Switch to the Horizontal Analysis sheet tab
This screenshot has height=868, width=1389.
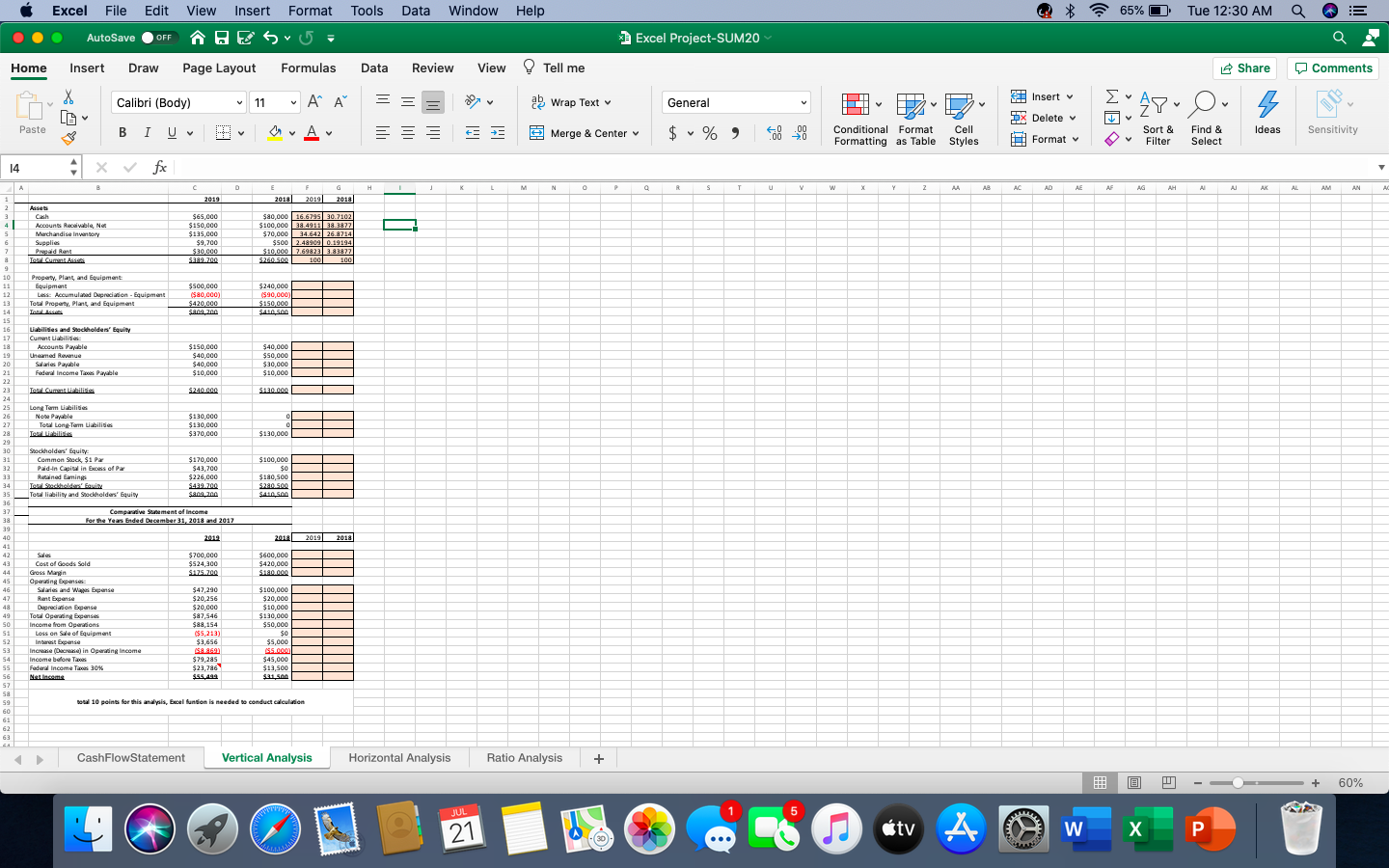399,758
